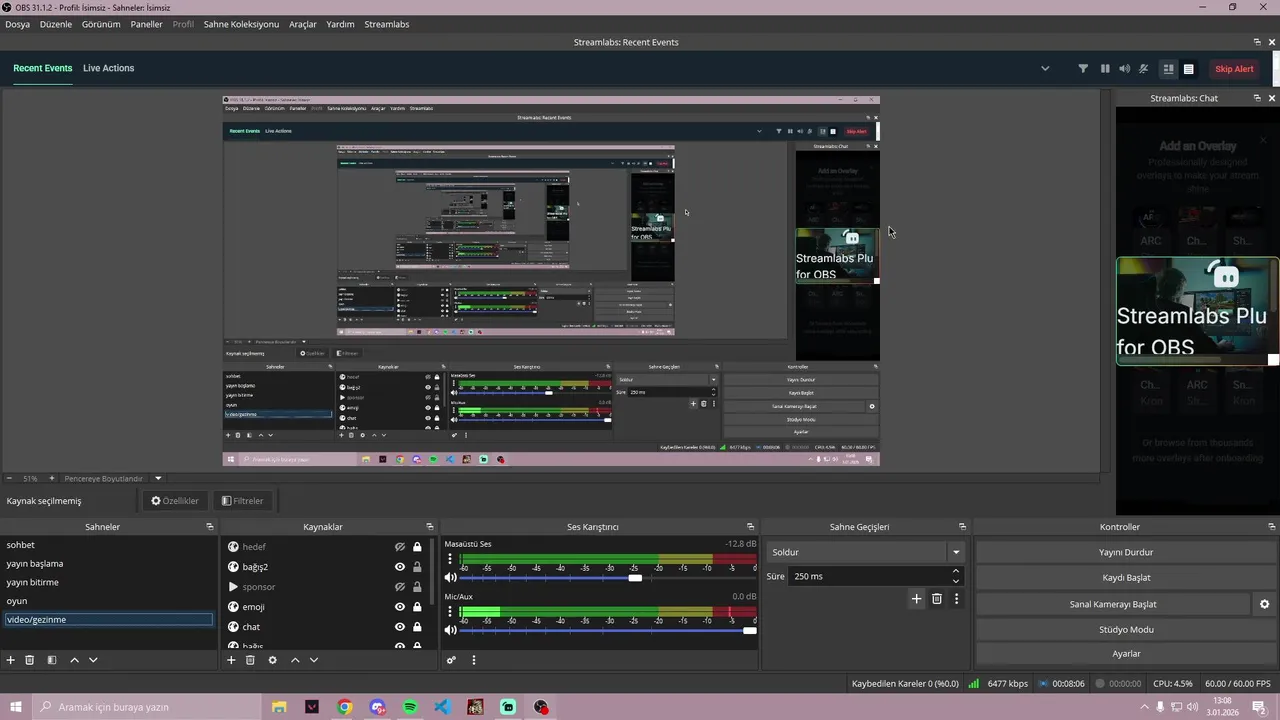Image resolution: width=1280 pixels, height=720 pixels.
Task: Unlock the emoji source
Action: click(x=417, y=607)
